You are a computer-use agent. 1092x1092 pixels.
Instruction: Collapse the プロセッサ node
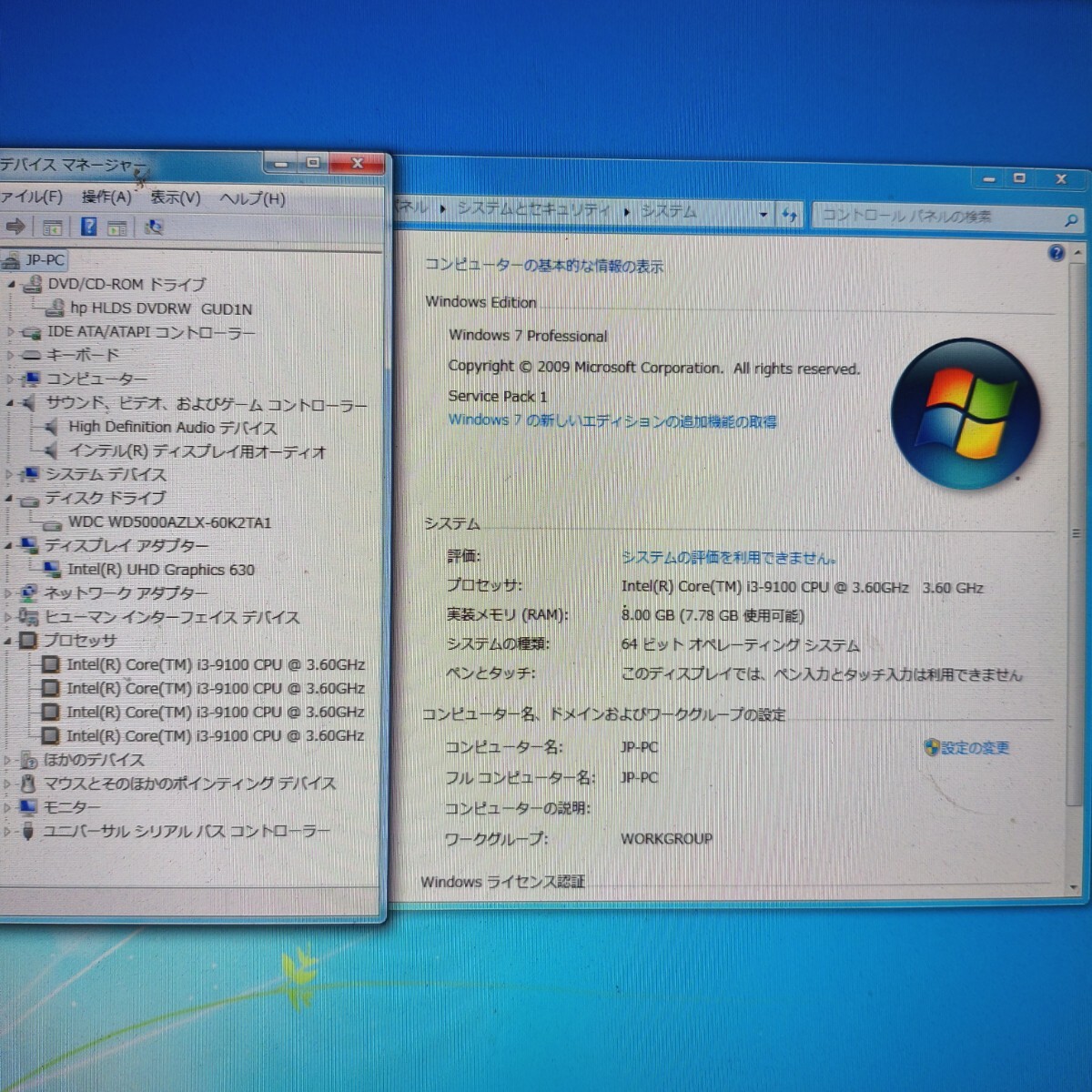(x=8, y=641)
